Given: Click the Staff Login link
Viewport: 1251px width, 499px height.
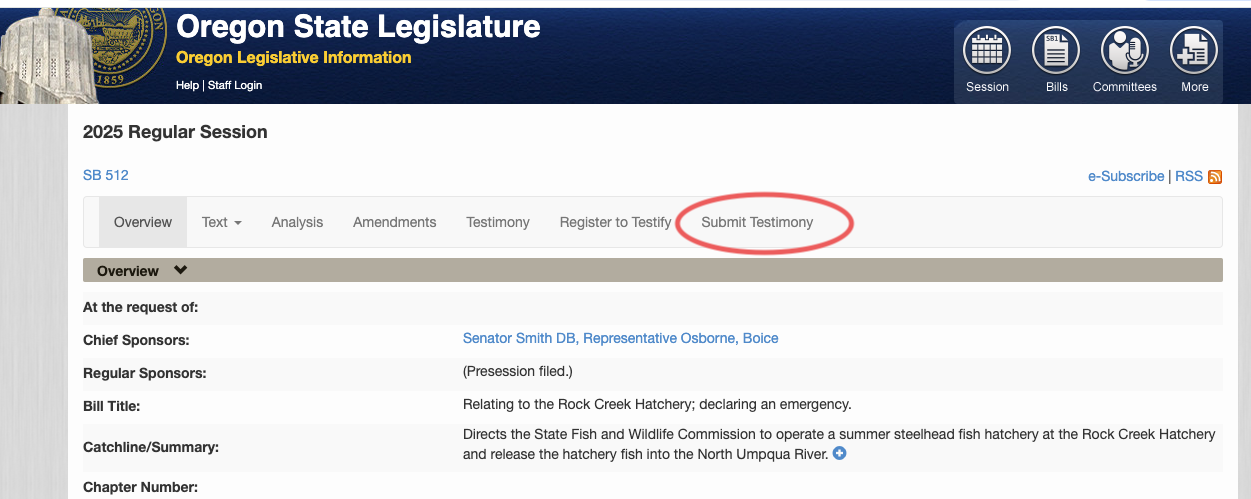Looking at the screenshot, I should coord(235,85).
